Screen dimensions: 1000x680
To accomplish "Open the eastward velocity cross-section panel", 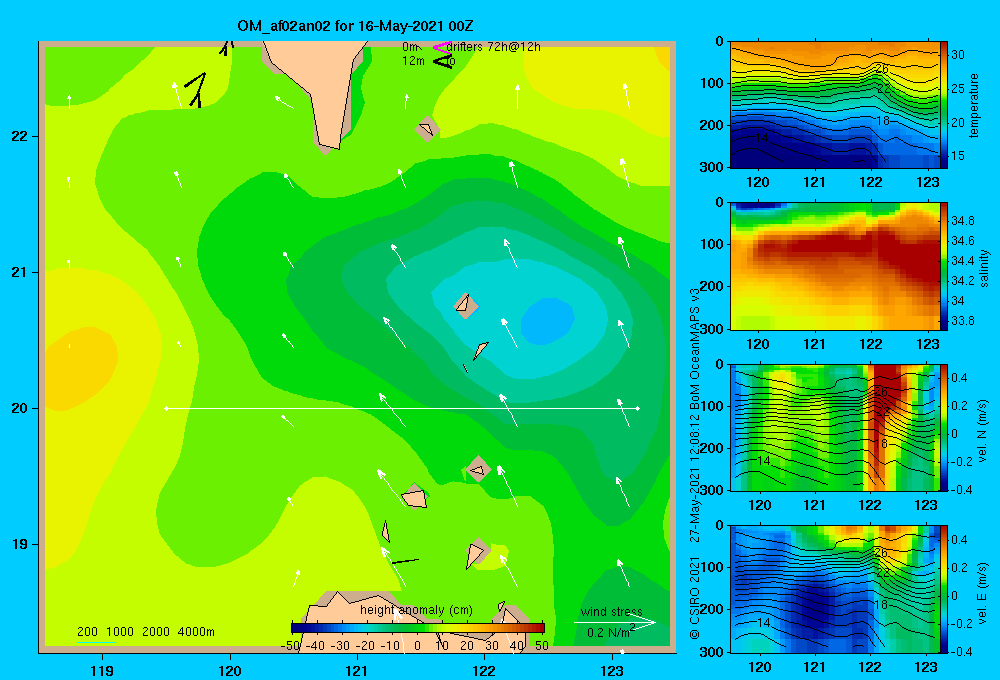I will (835, 589).
